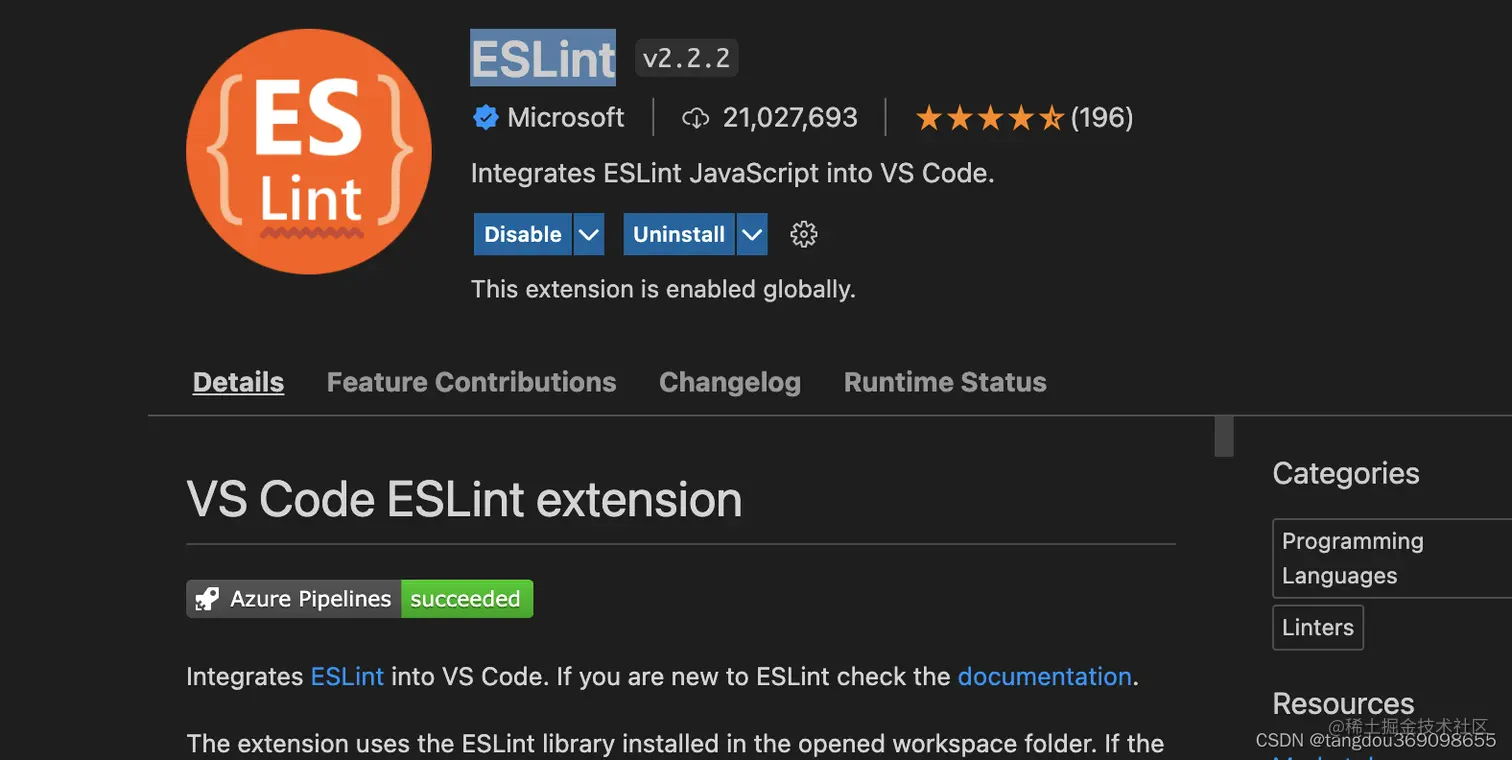Click the v2.2.2 version label
The height and width of the screenshot is (760, 1512).
tap(686, 59)
